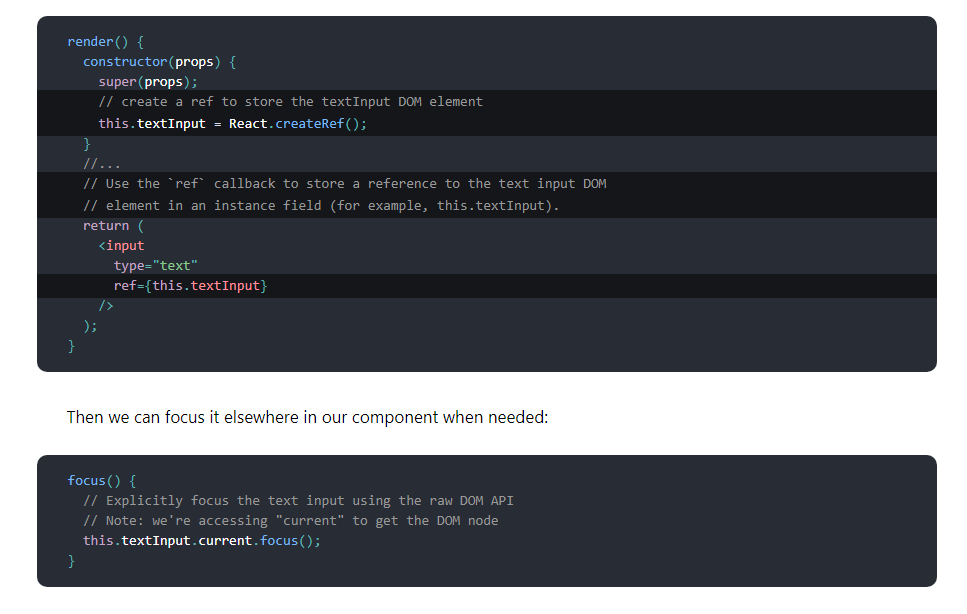This screenshot has width=967, height=614.
Task: Click the focus() method name
Action: (86, 481)
